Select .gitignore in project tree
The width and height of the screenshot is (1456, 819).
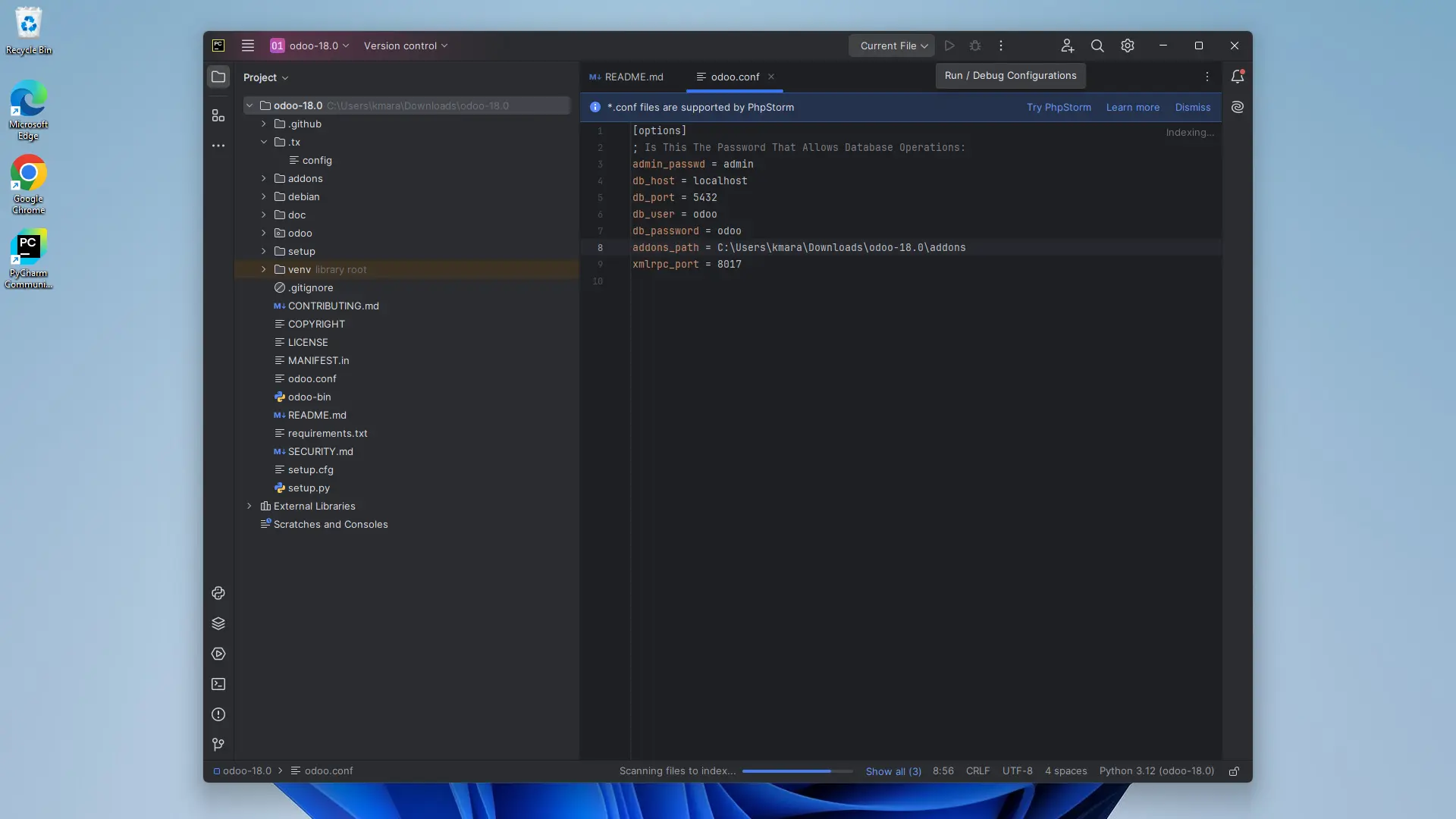310,287
